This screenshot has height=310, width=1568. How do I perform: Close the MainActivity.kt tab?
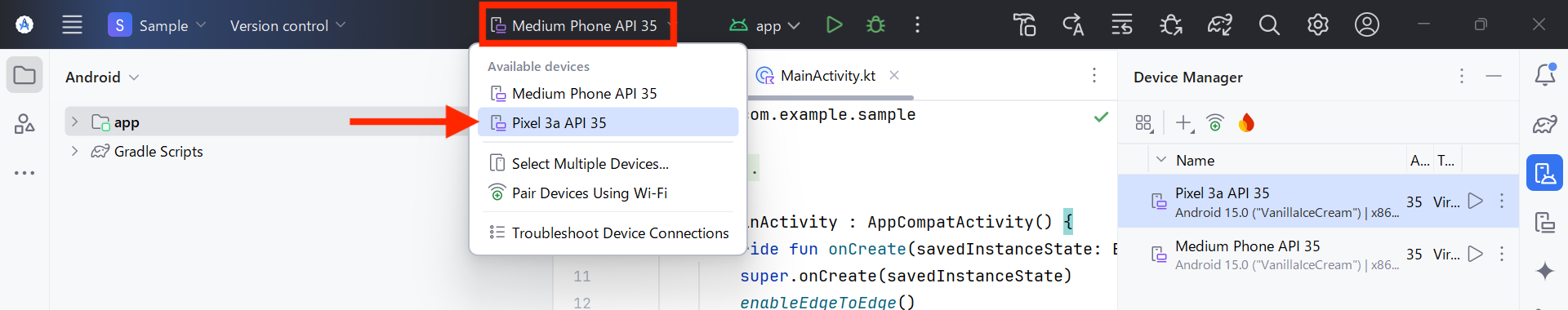click(894, 75)
